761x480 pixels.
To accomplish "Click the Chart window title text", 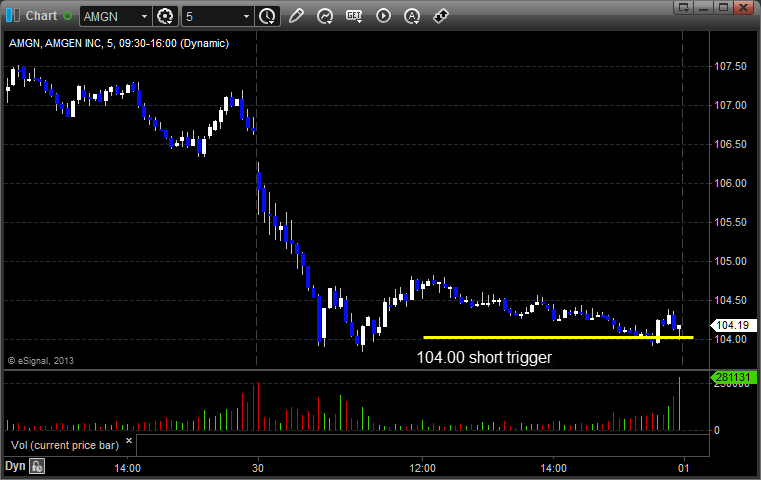I will pyautogui.click(x=41, y=16).
